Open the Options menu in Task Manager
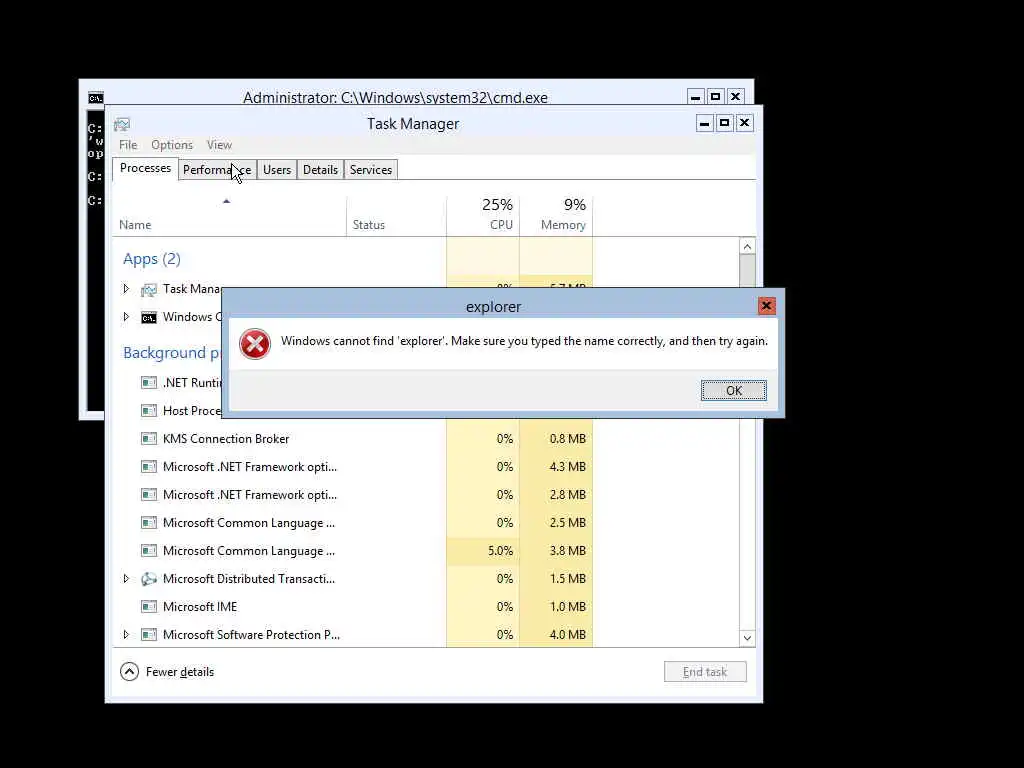The height and width of the screenshot is (768, 1024). (172, 145)
